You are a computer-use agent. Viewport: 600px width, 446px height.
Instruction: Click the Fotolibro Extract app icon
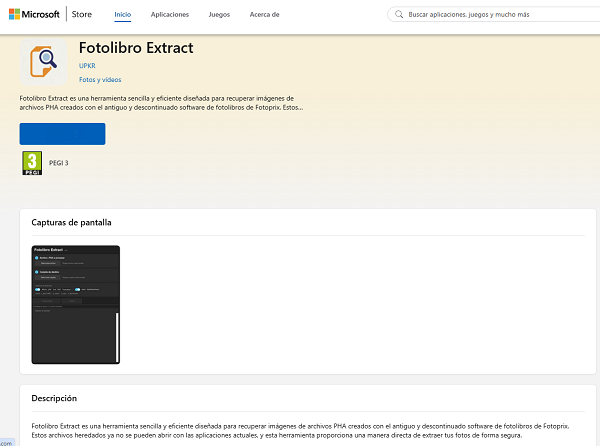(x=43, y=62)
